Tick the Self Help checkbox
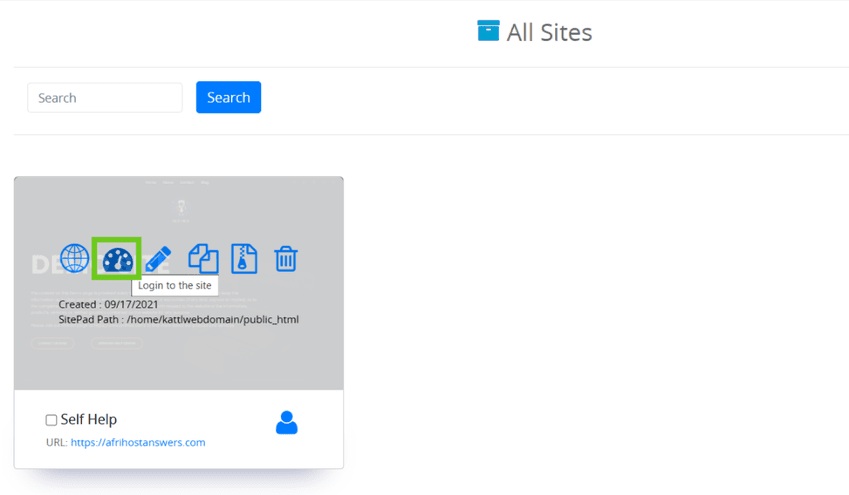 coord(51,420)
